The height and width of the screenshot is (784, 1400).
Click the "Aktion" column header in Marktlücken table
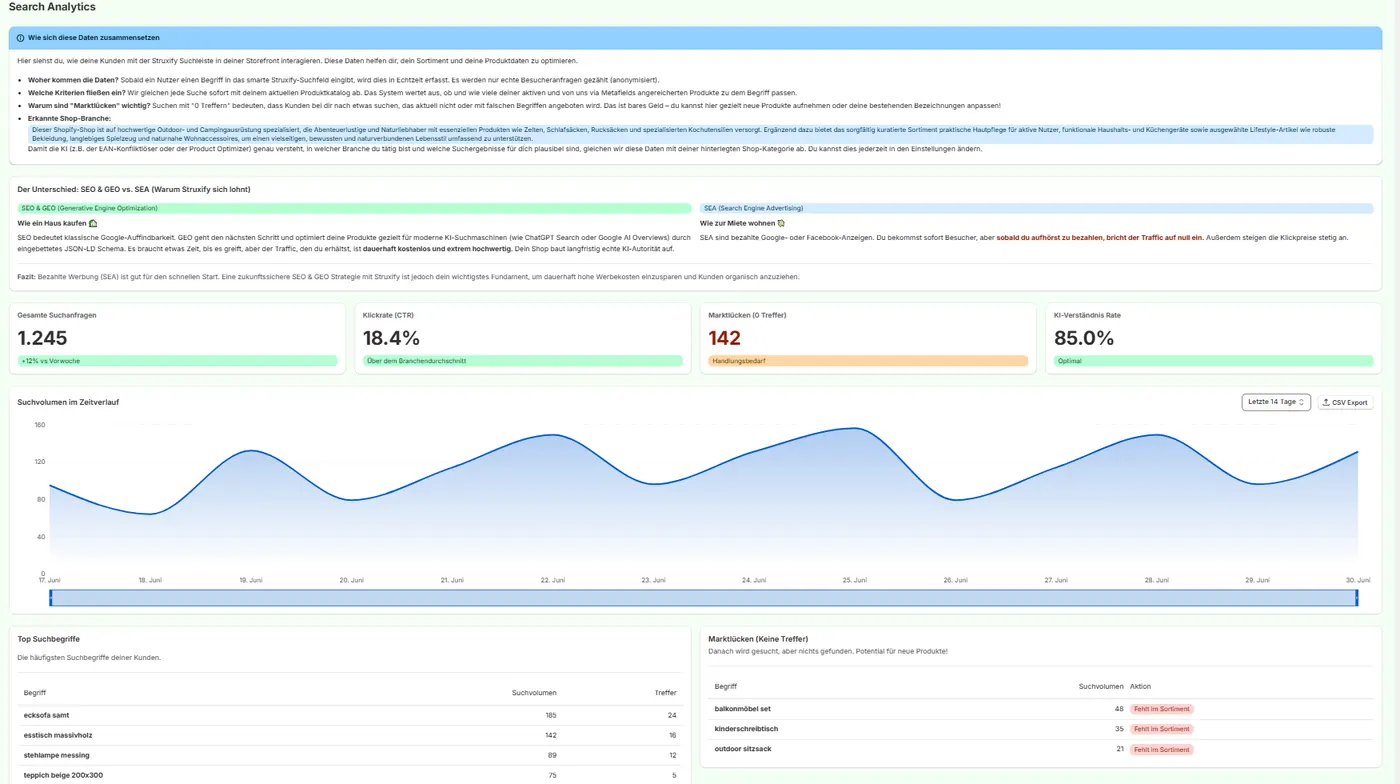pyautogui.click(x=1141, y=687)
